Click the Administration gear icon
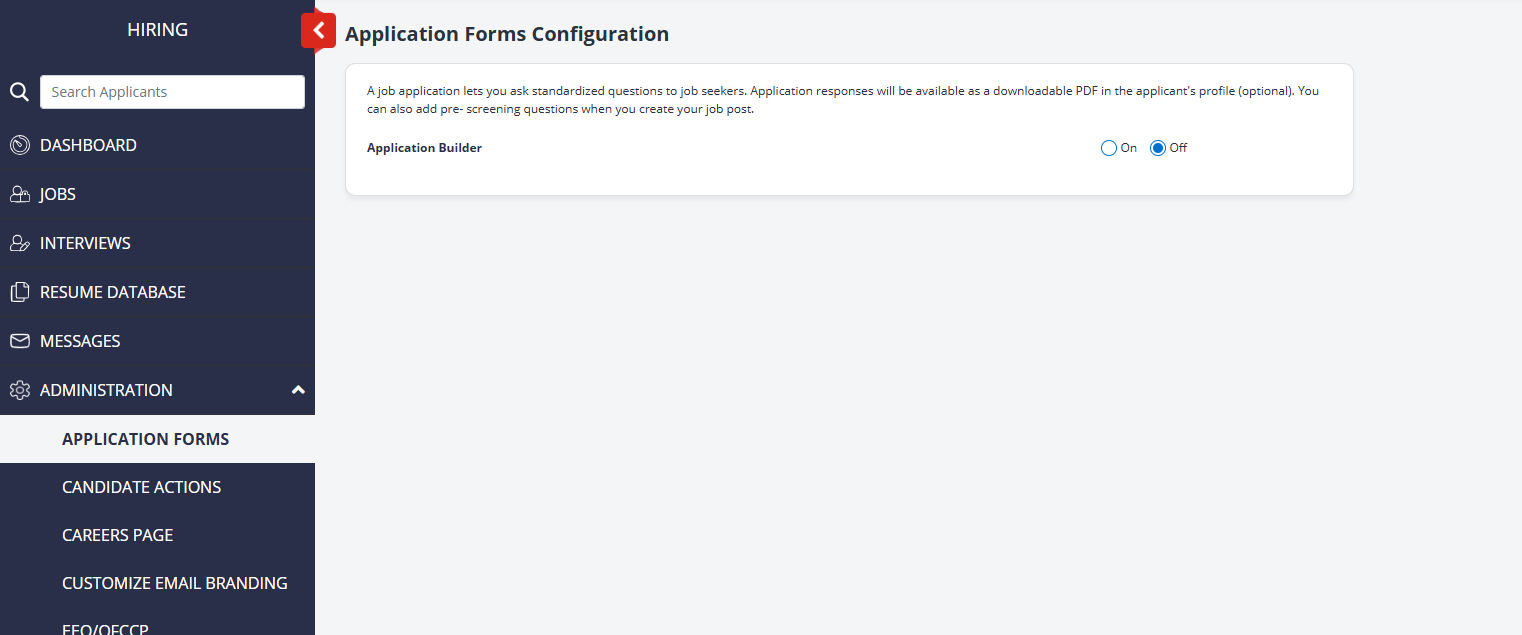The image size is (1522, 635). [19, 390]
